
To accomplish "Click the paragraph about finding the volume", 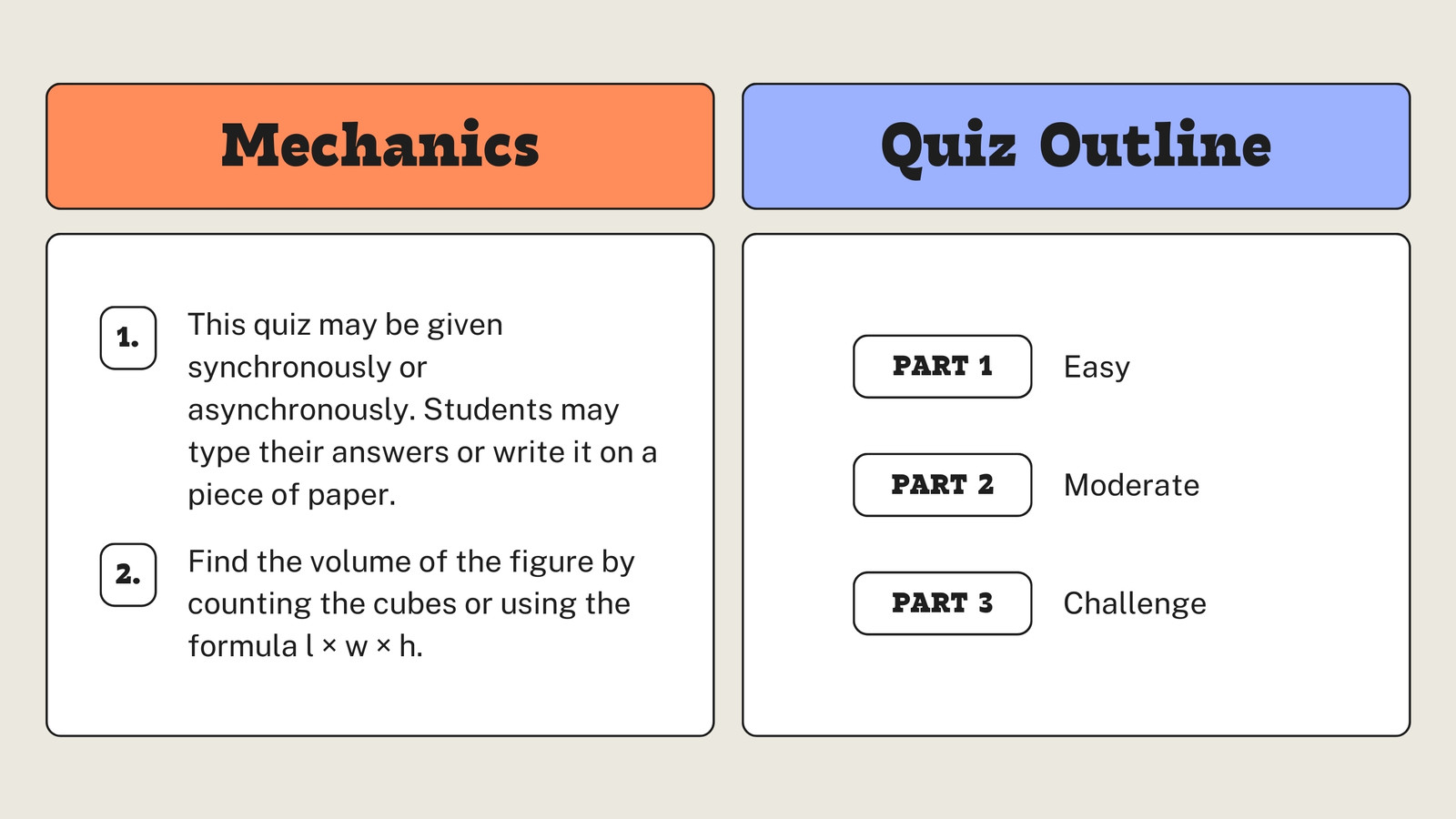I will (411, 603).
